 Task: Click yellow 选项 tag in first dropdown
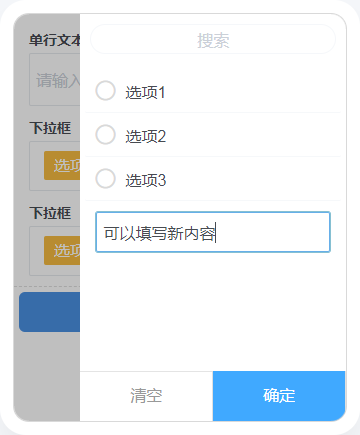coord(62,165)
